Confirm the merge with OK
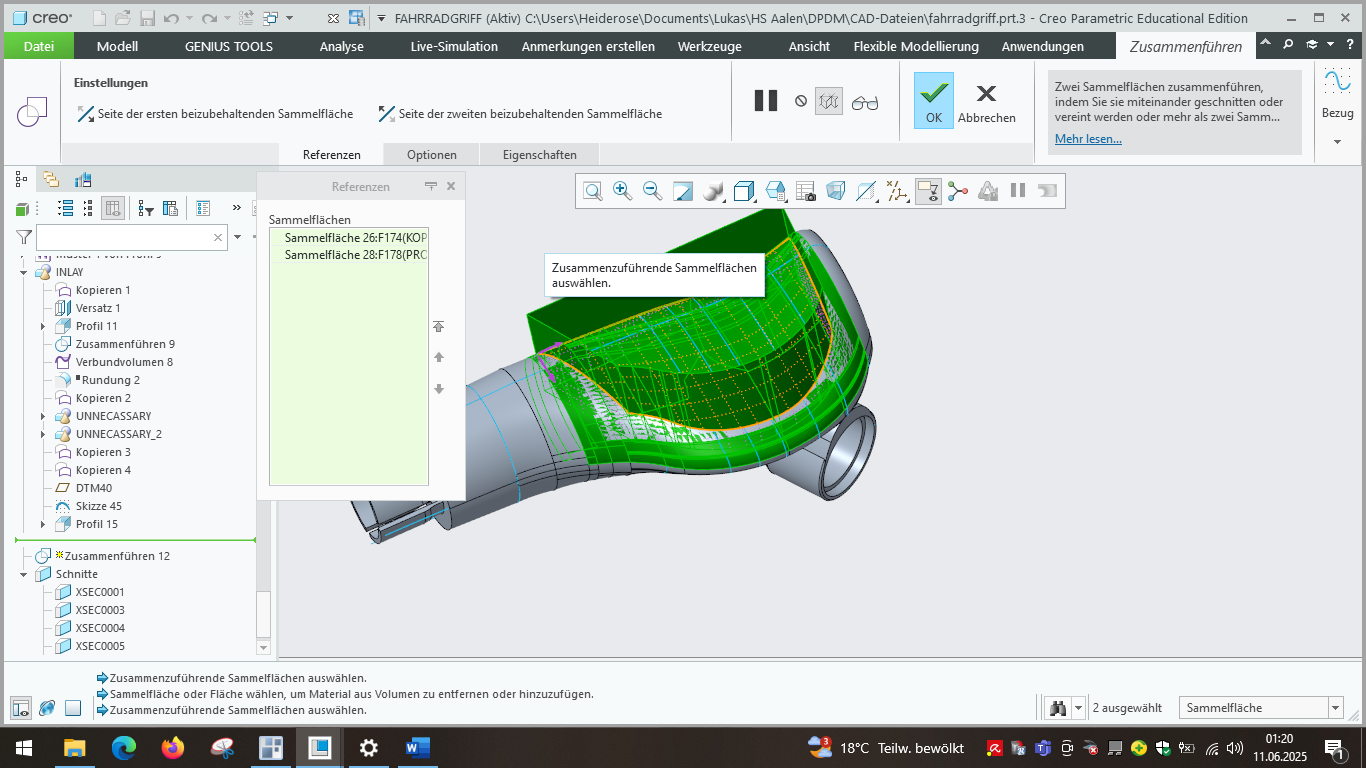This screenshot has height=768, width=1366. (933, 101)
